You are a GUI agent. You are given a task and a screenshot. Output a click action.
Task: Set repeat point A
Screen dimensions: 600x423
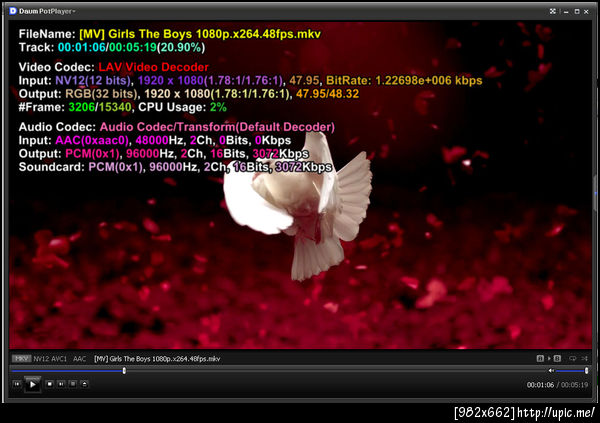pyautogui.click(x=540, y=358)
